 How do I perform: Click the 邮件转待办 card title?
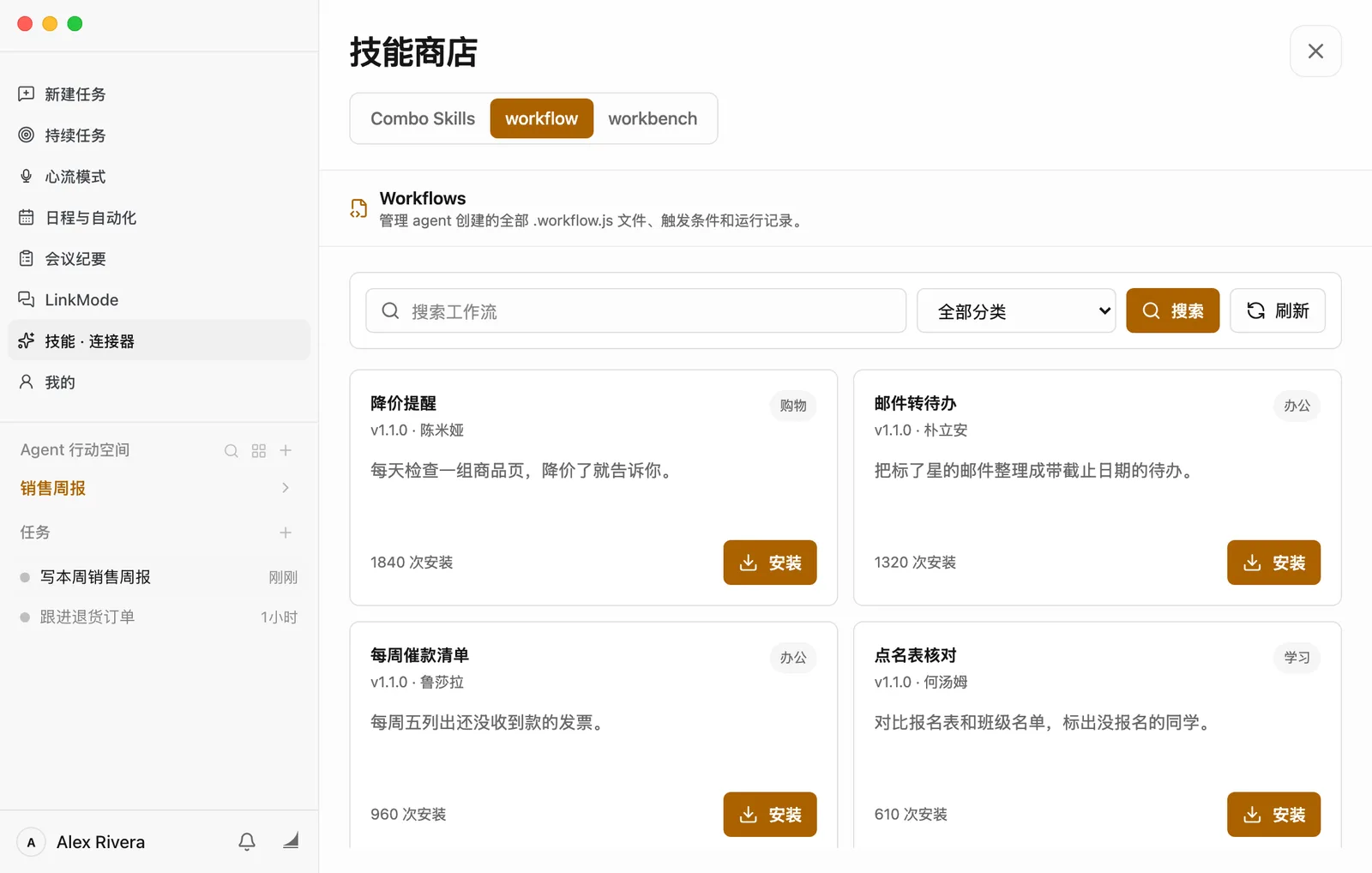click(915, 403)
